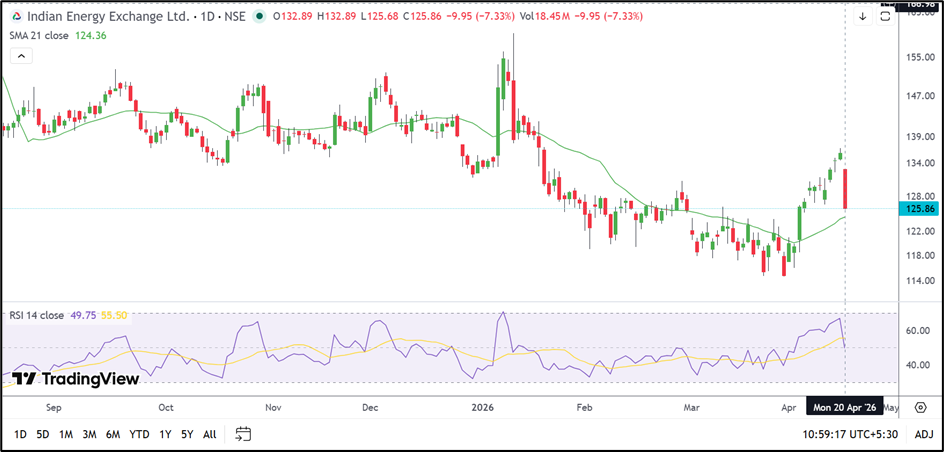
Task: Select the YTD time range
Action: point(140,434)
